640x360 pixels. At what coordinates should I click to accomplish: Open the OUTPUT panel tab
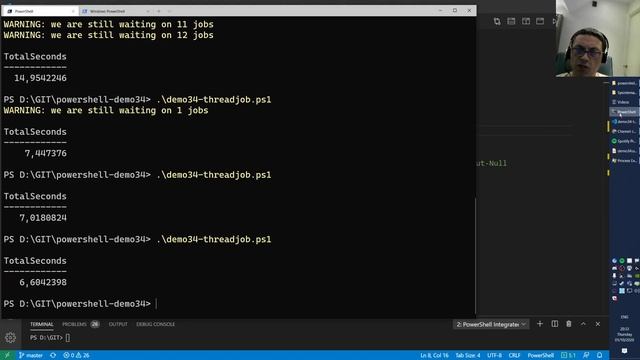[118, 324]
